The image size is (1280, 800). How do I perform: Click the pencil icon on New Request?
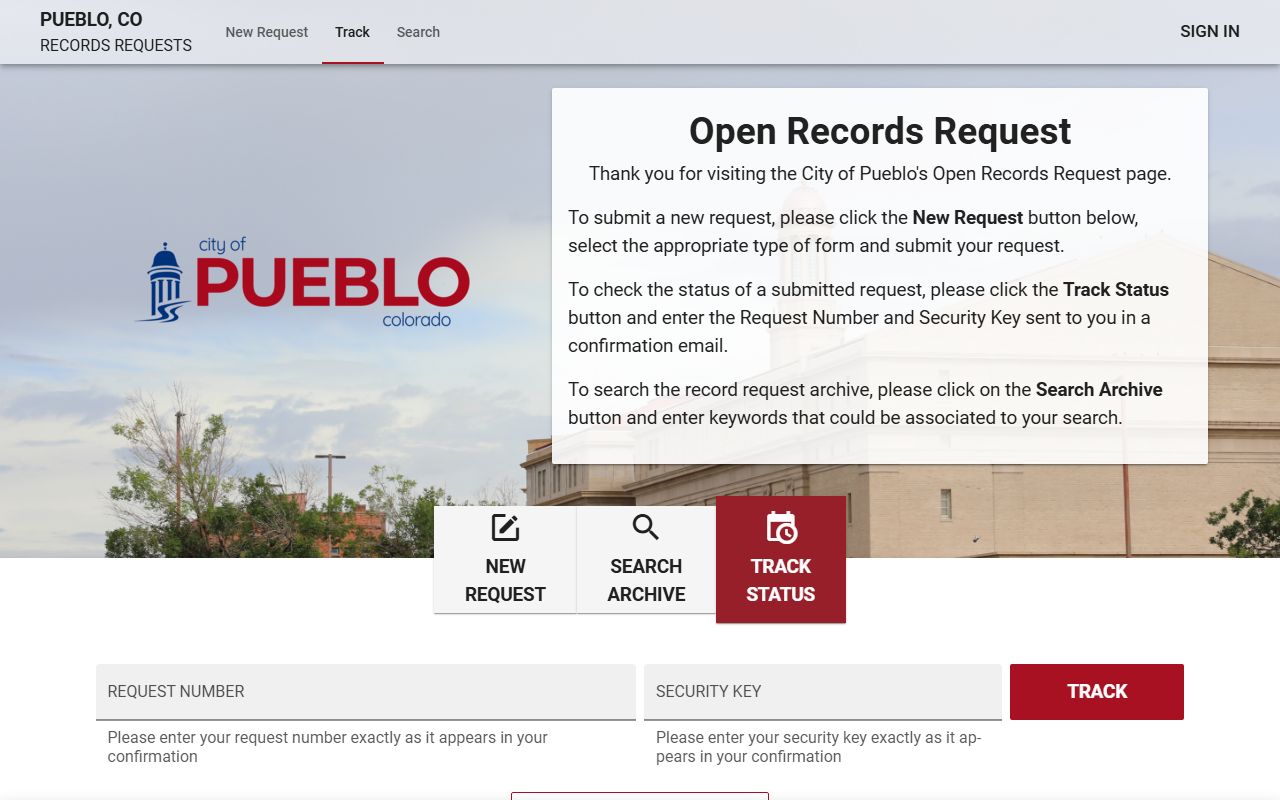point(505,527)
